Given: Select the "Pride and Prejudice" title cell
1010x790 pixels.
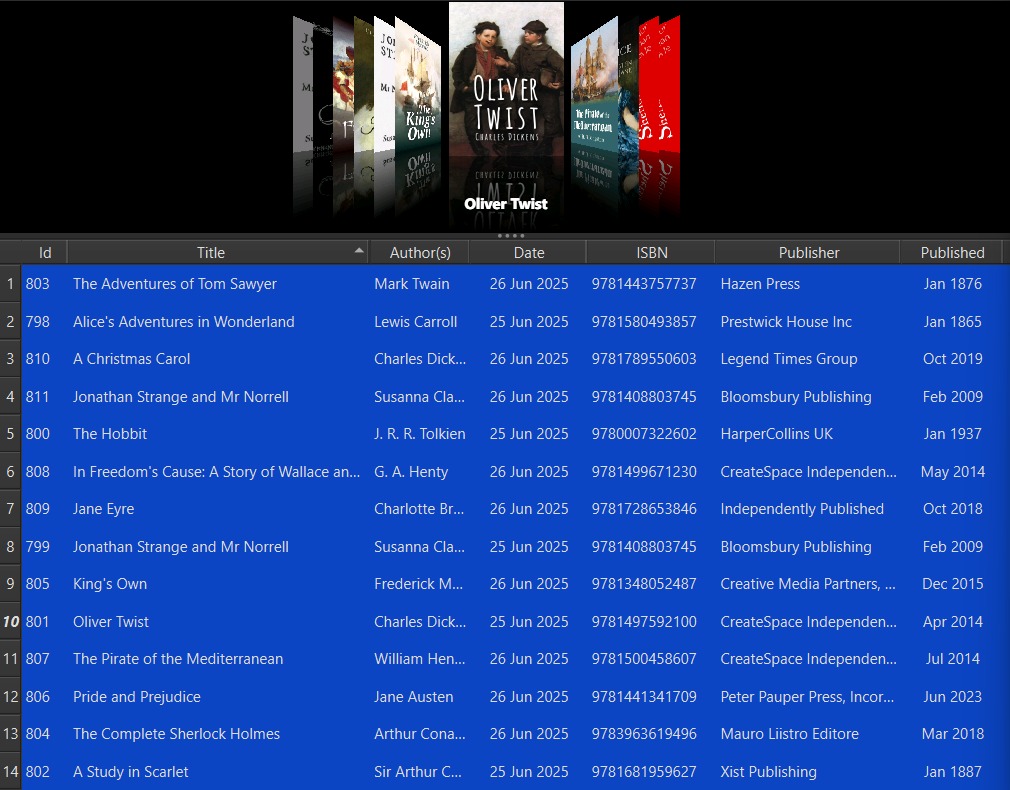Looking at the screenshot, I should (x=137, y=697).
